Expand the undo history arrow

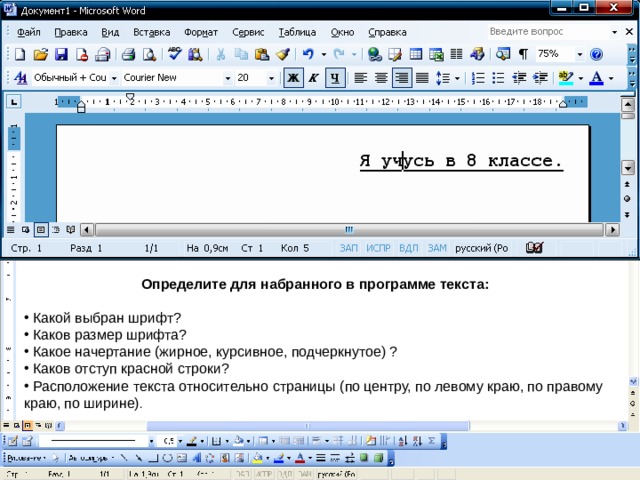324,54
